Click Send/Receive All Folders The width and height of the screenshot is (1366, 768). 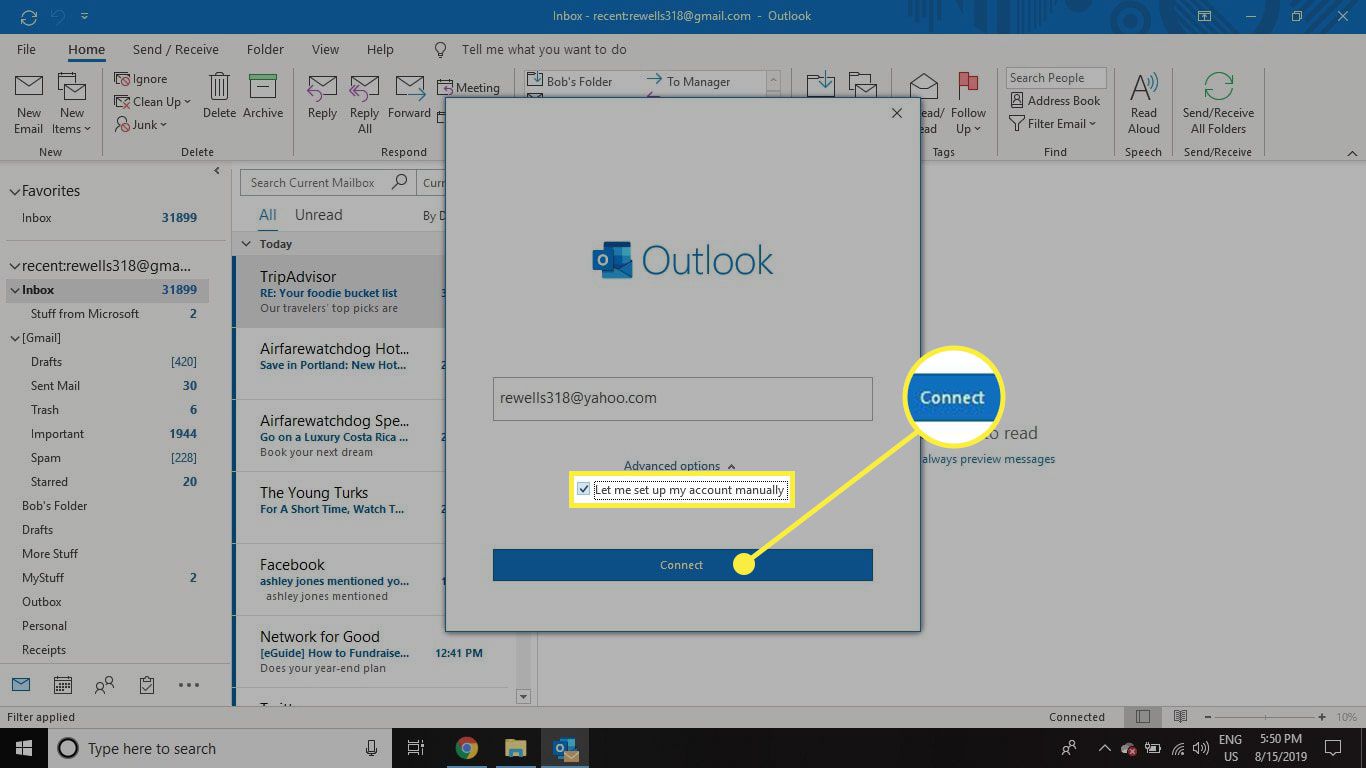(x=1218, y=104)
